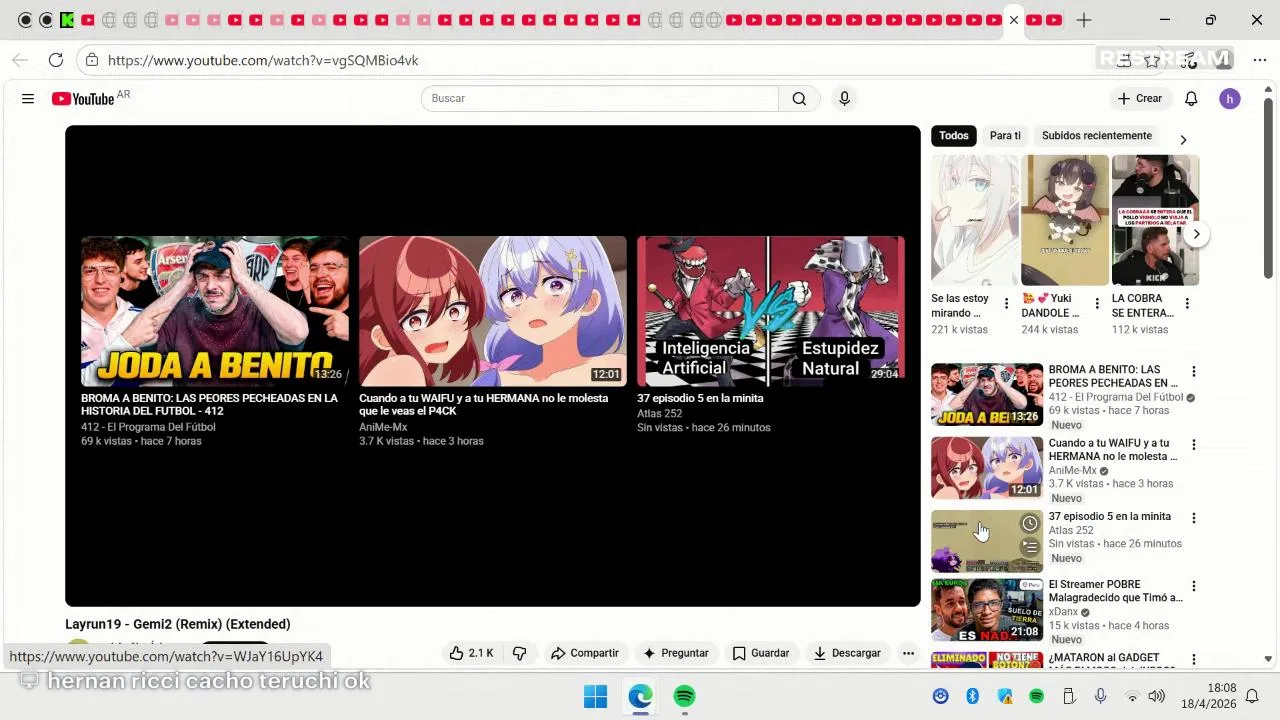This screenshot has width=1280, height=720.
Task: Click the search magnifier button
Action: (x=799, y=98)
